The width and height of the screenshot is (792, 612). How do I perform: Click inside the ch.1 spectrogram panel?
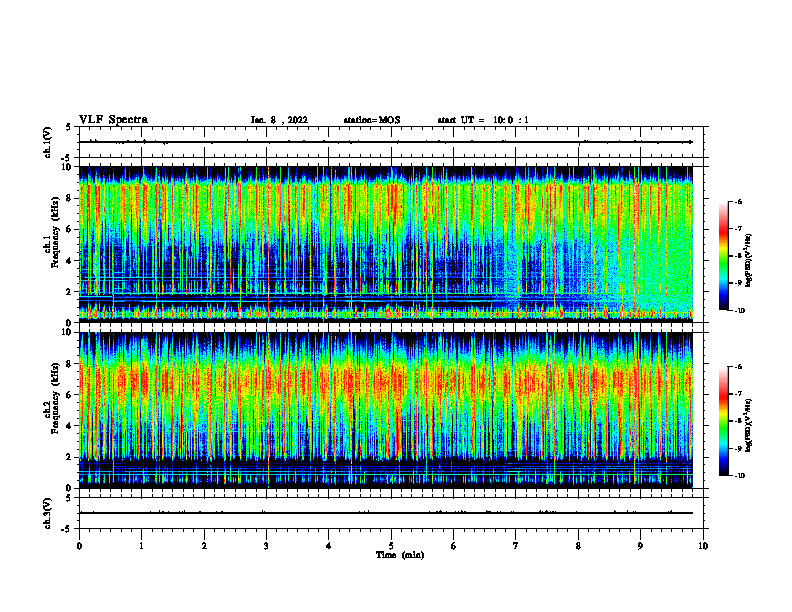click(x=386, y=244)
